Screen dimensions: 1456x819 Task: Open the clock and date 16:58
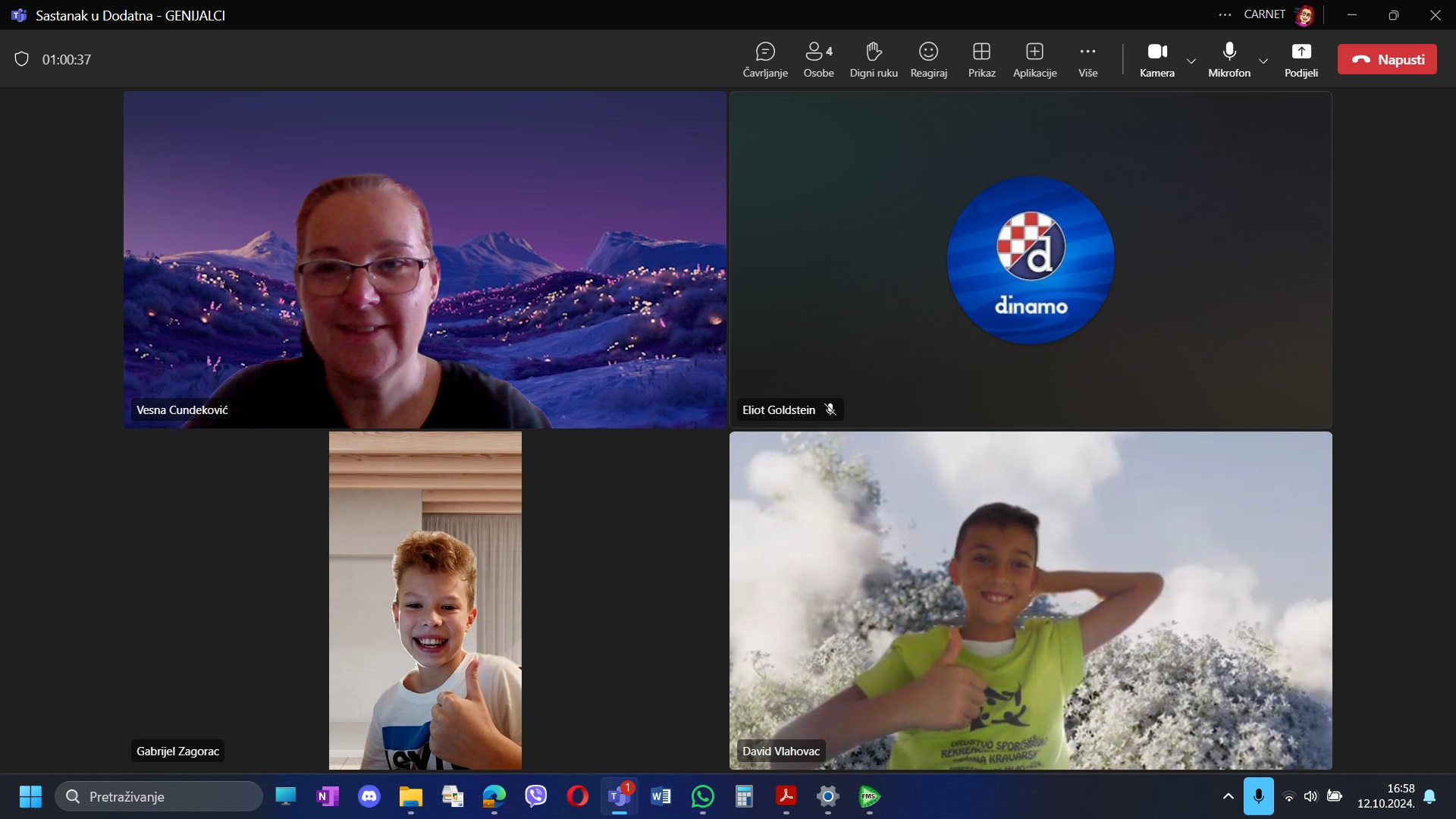(1385, 796)
